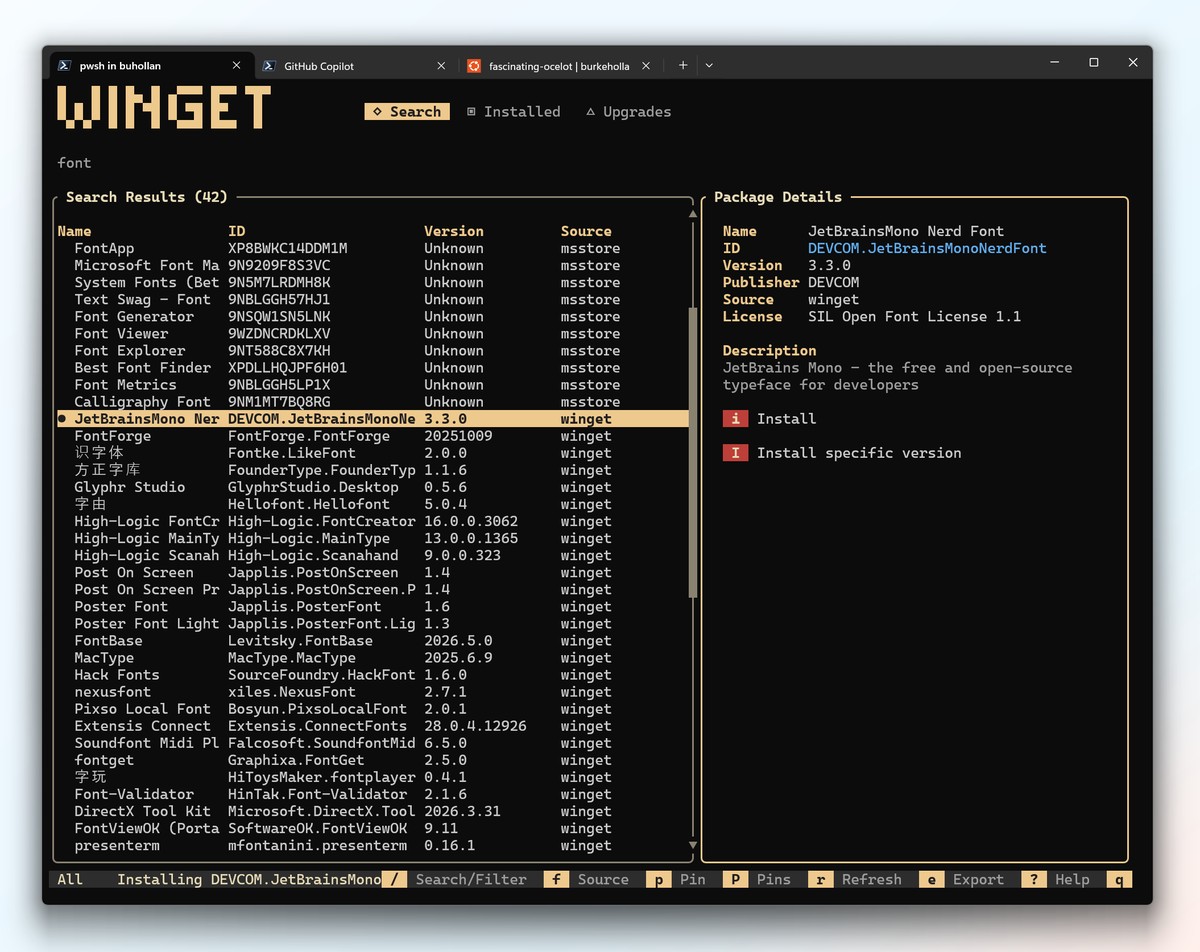Click the 'e' Export key badge

931,879
